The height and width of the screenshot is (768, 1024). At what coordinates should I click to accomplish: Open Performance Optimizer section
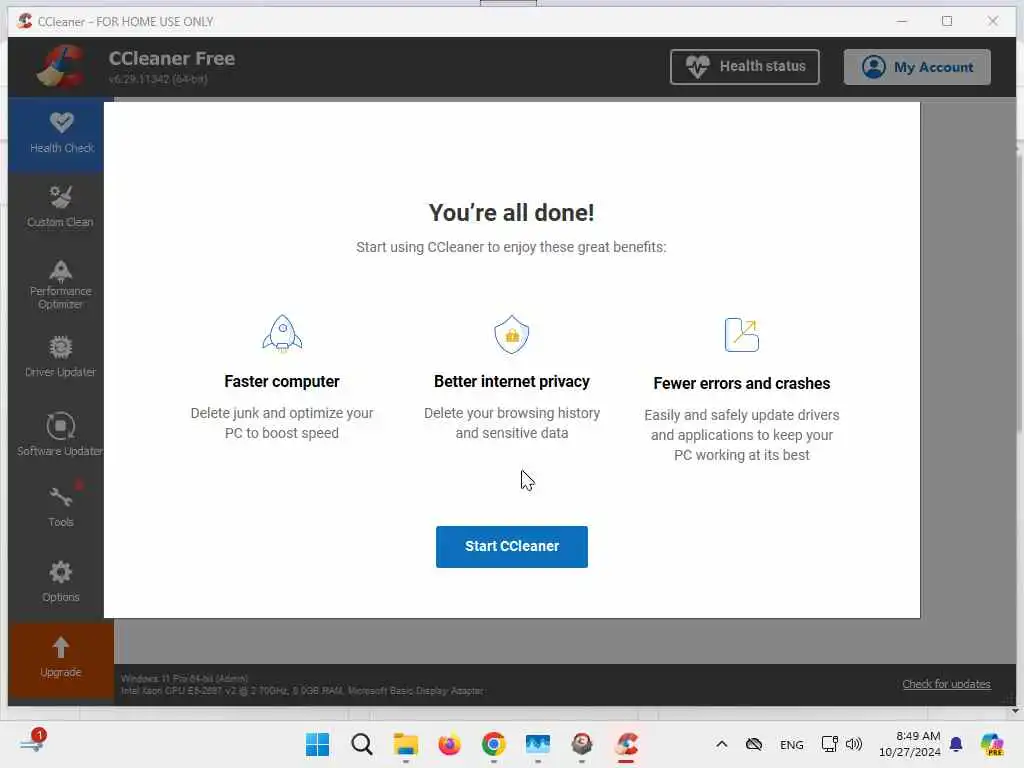(x=61, y=285)
